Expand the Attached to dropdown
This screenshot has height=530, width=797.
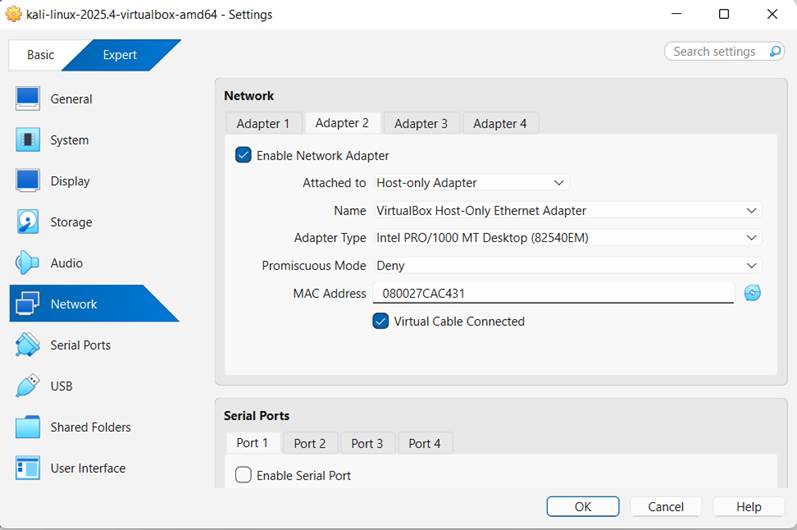(471, 183)
